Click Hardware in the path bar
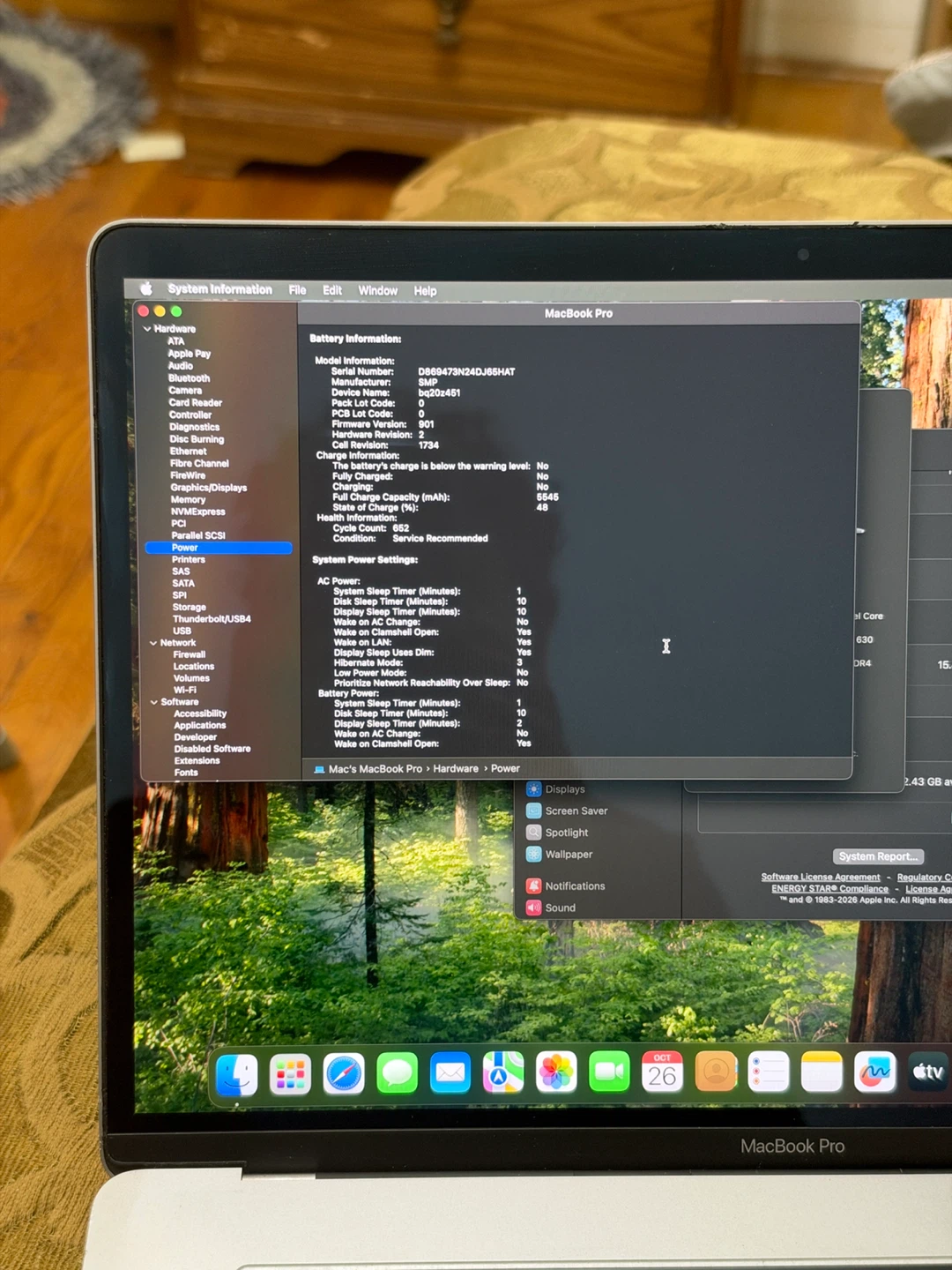 pos(456,769)
